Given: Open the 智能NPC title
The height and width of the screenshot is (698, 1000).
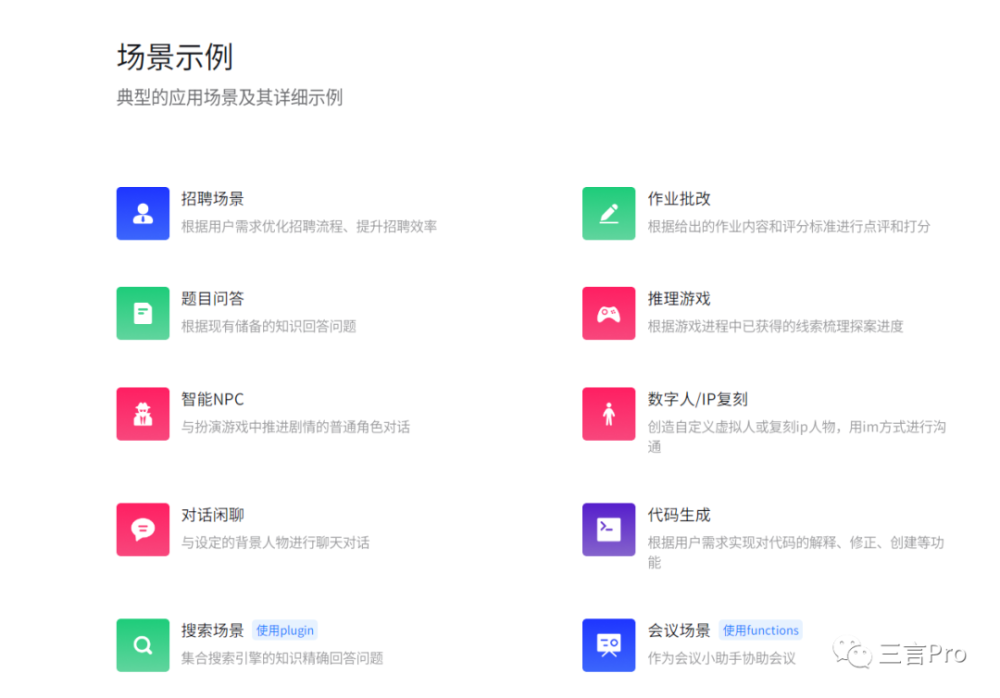Looking at the screenshot, I should coord(212,399).
